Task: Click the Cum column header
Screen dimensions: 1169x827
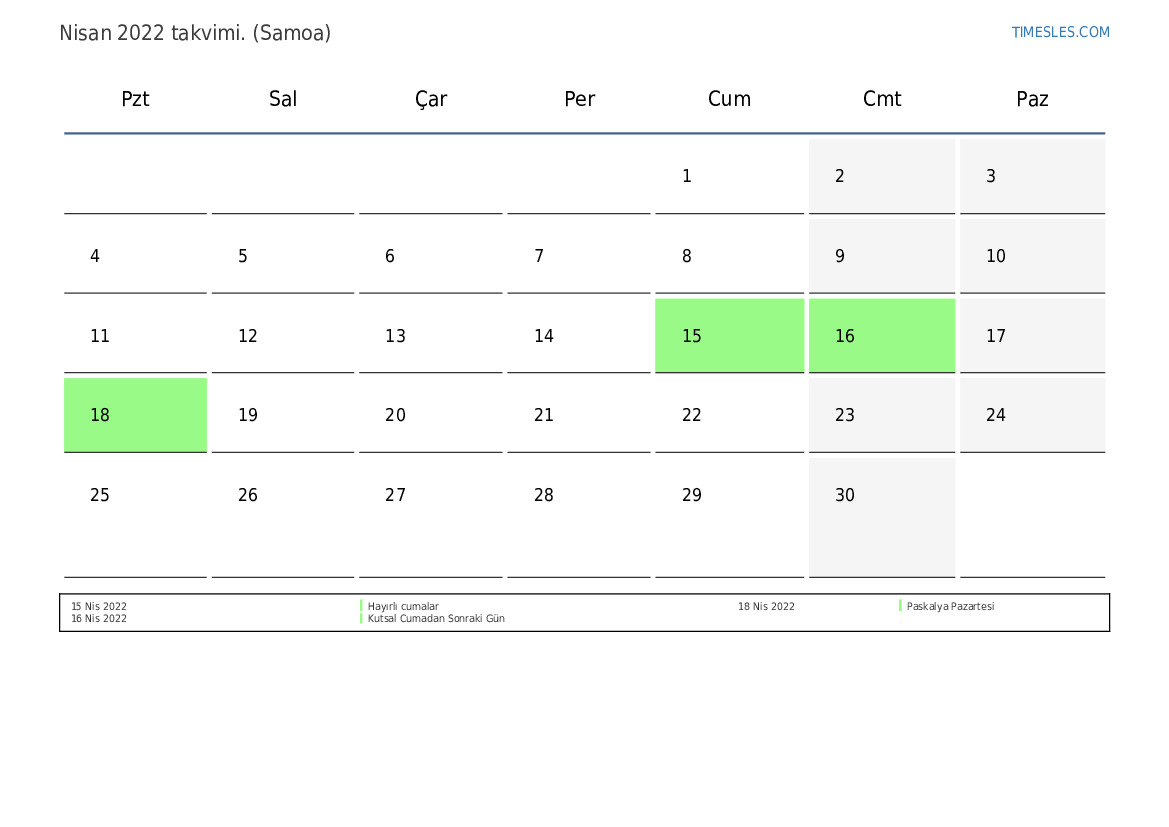Action: point(729,99)
